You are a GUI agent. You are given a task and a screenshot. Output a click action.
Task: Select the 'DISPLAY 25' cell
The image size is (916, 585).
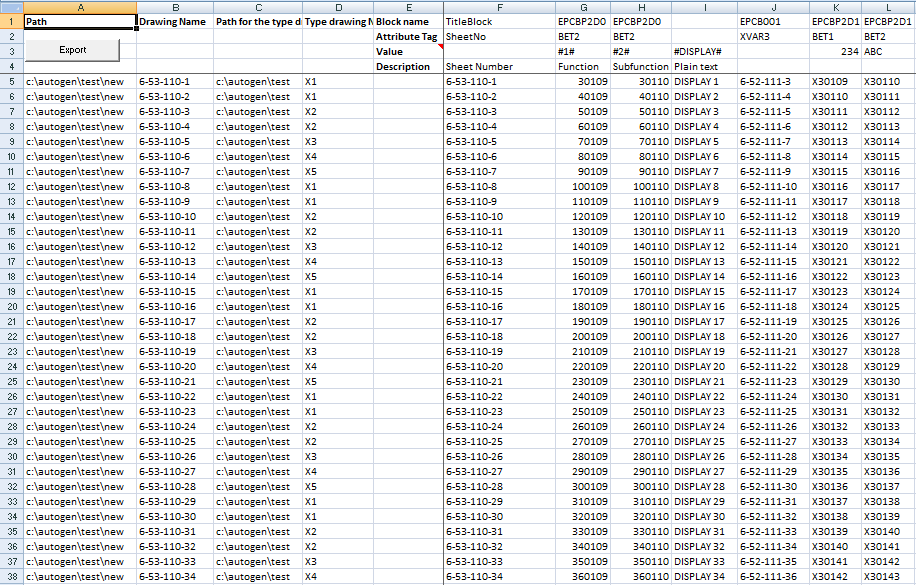tap(705, 442)
